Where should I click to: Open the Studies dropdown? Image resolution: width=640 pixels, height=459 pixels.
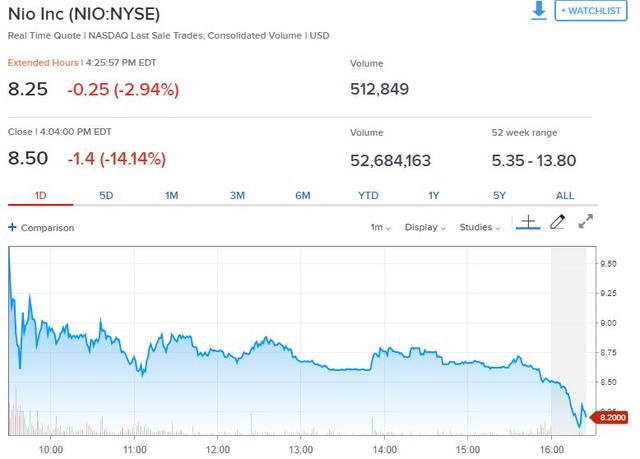[x=480, y=227]
